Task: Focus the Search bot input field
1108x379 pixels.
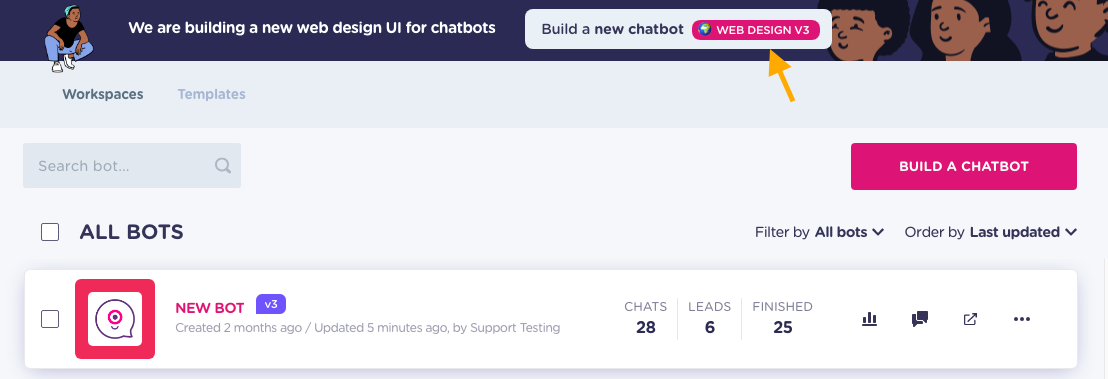Action: click(x=131, y=166)
